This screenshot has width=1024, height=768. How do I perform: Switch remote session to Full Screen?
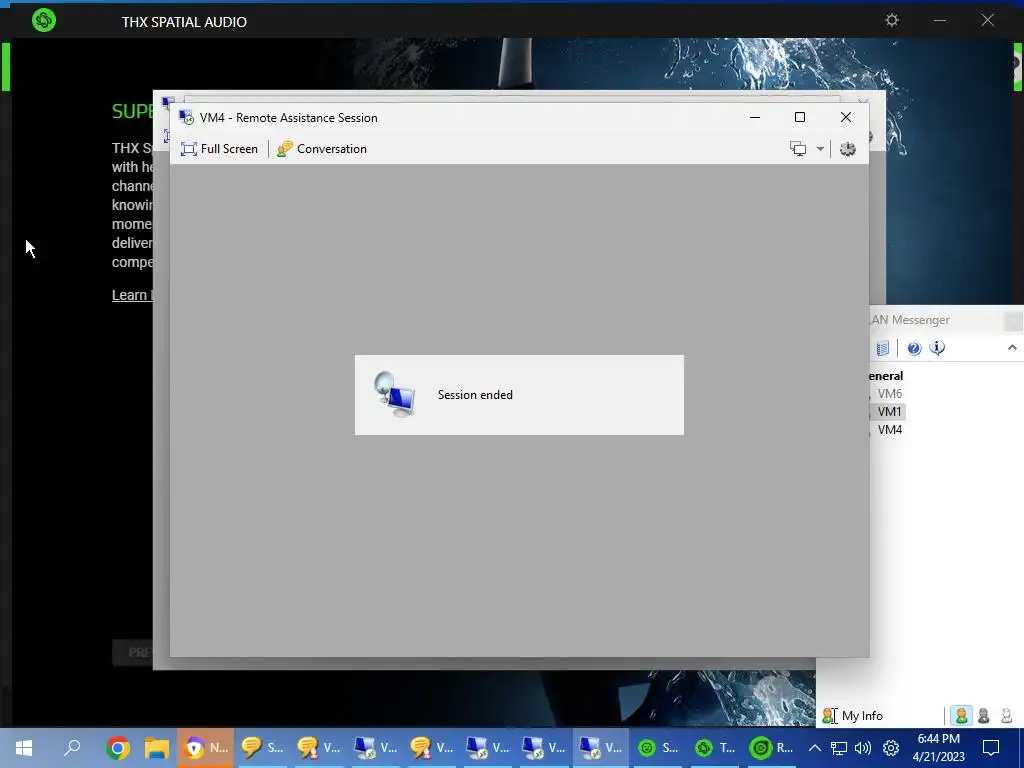click(219, 149)
